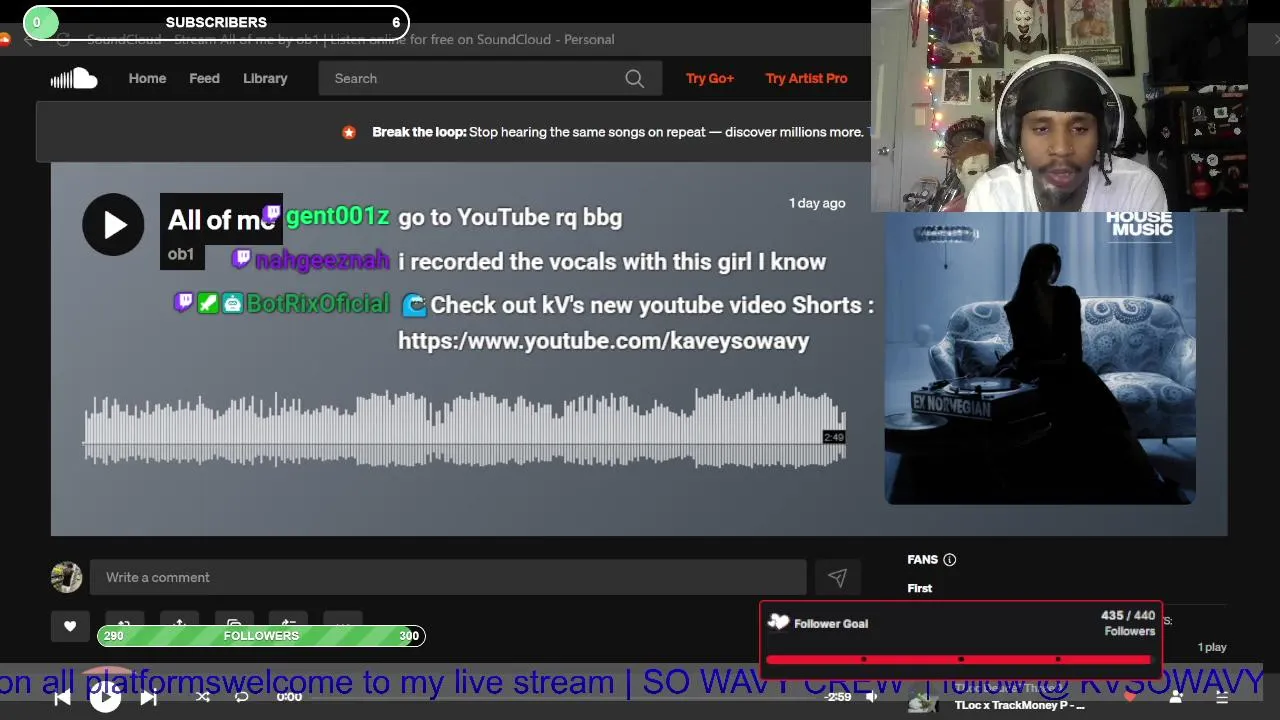Viewport: 1280px width, 720px height.
Task: Send the comment with the arrow icon
Action: coord(837,577)
